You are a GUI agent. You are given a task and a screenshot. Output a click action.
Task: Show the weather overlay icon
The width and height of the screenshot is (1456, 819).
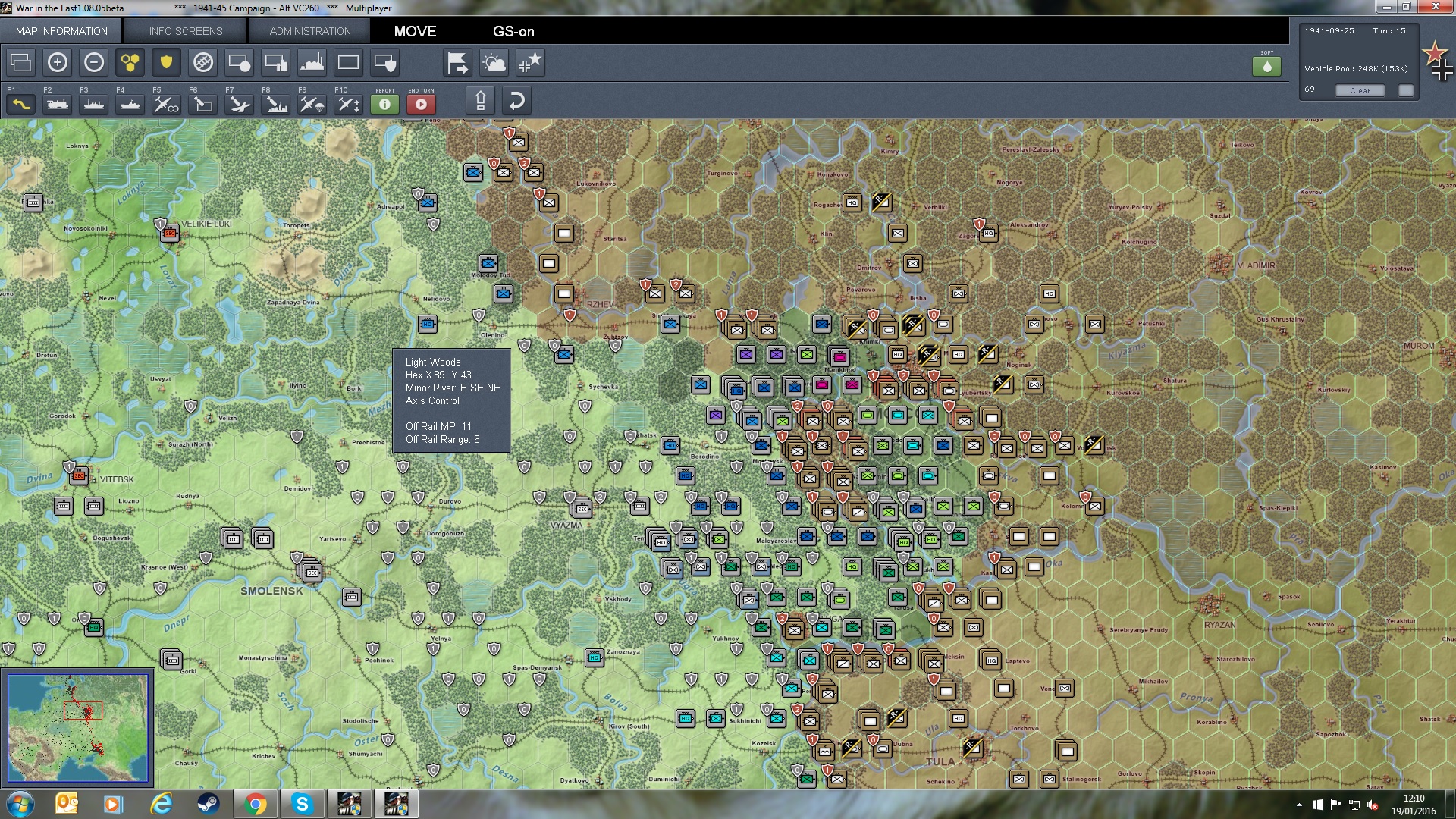(x=494, y=62)
